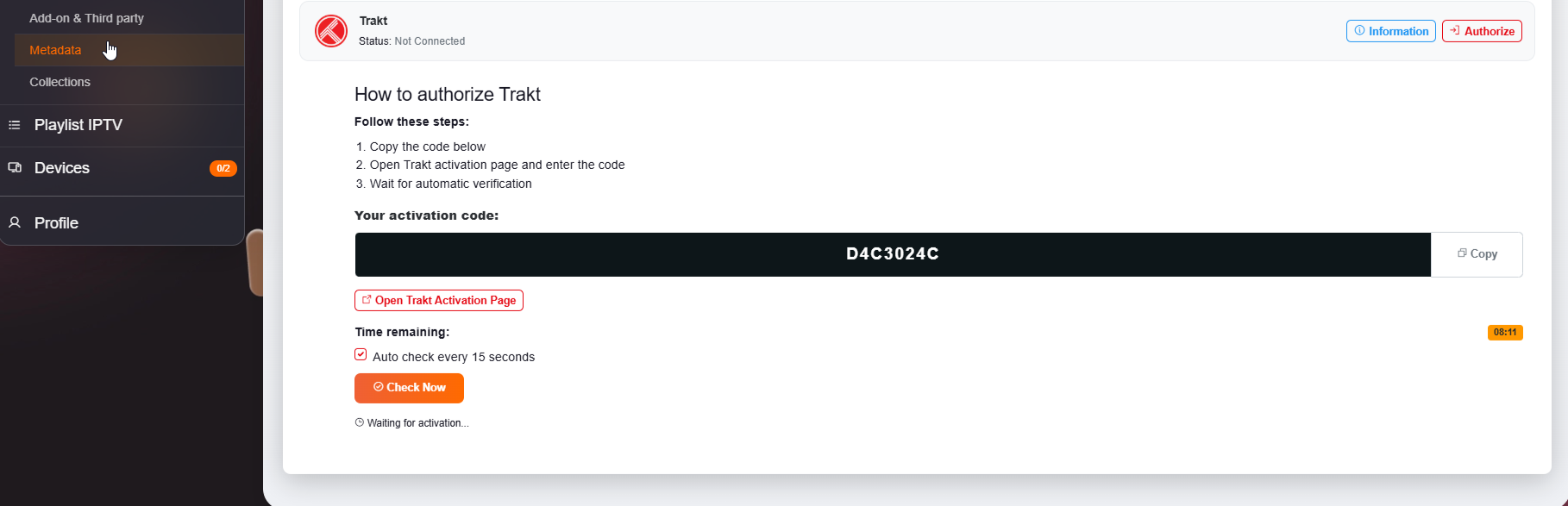Click the Profile person icon
1568x506 pixels.
click(x=15, y=222)
